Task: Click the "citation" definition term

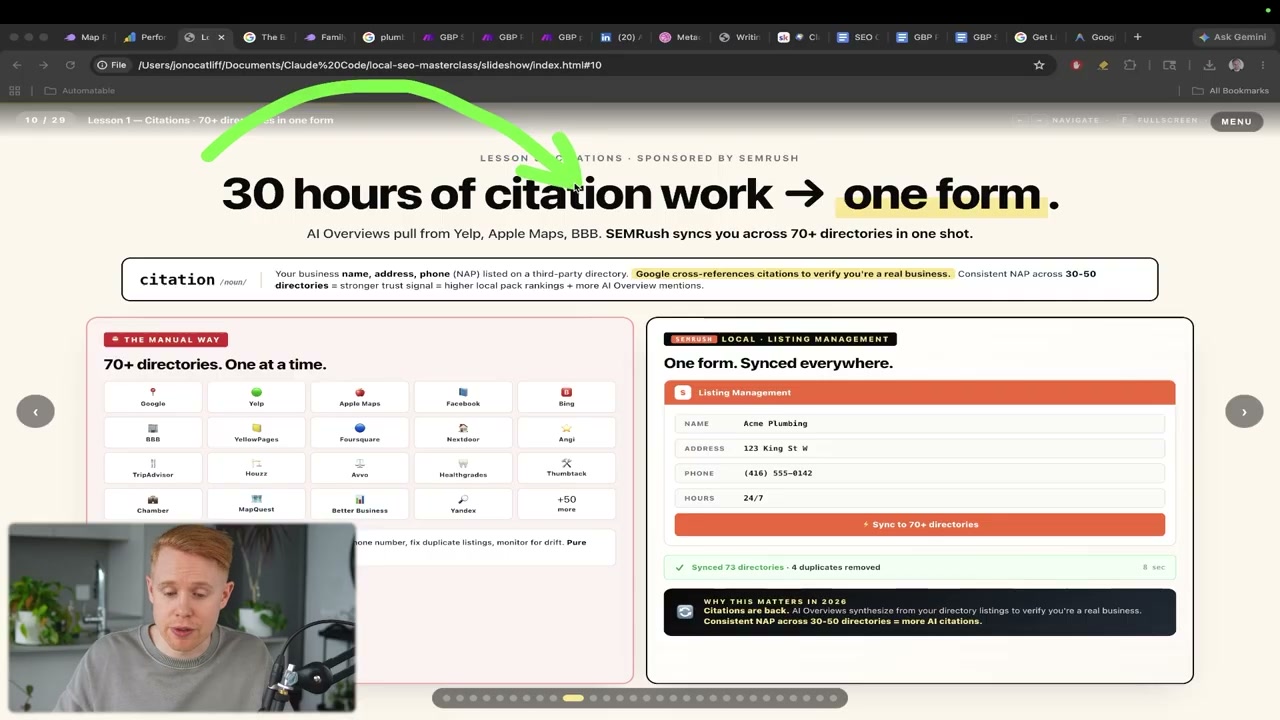Action: click(177, 279)
